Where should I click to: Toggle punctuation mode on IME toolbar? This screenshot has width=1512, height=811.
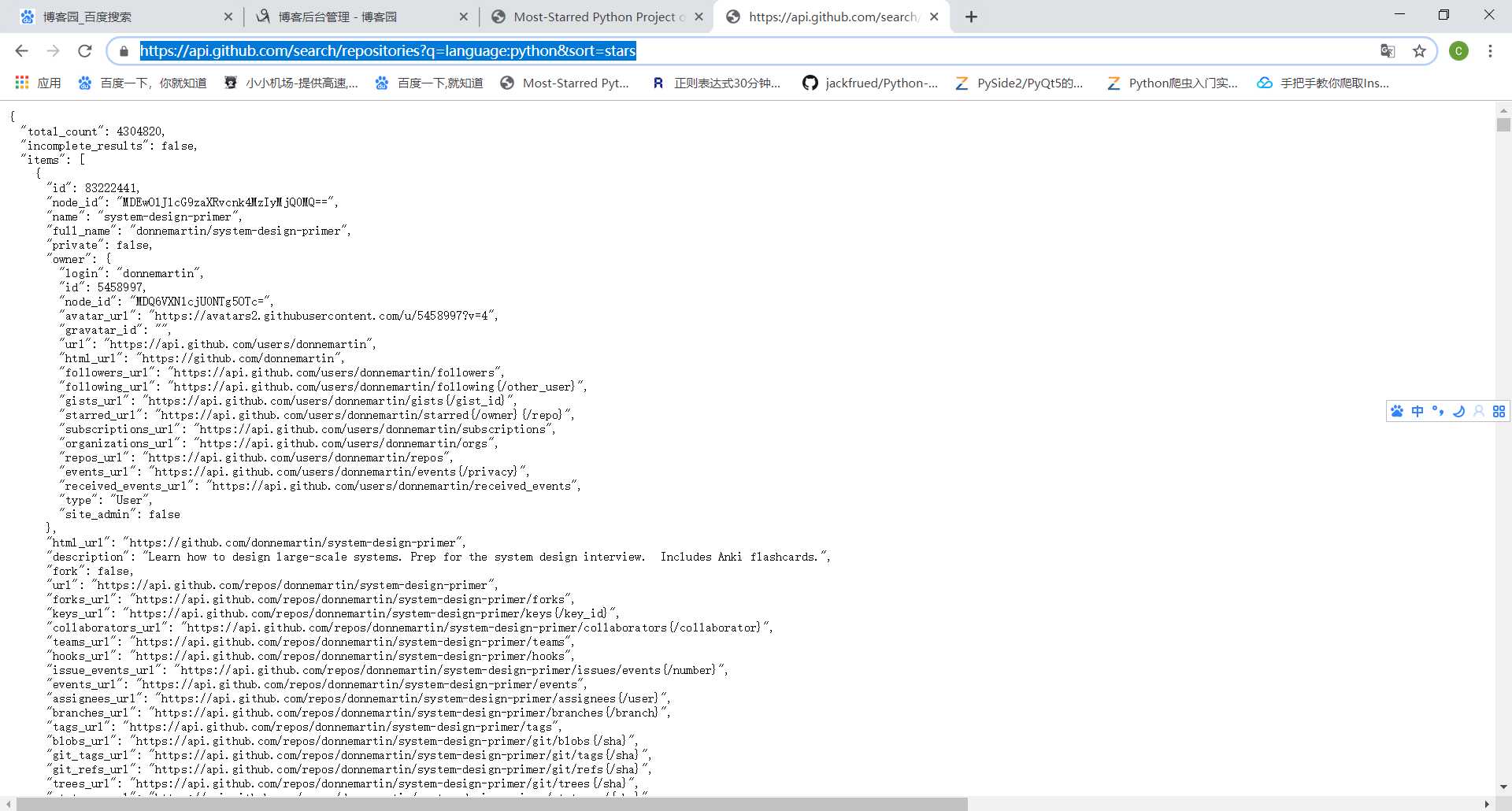(x=1438, y=411)
